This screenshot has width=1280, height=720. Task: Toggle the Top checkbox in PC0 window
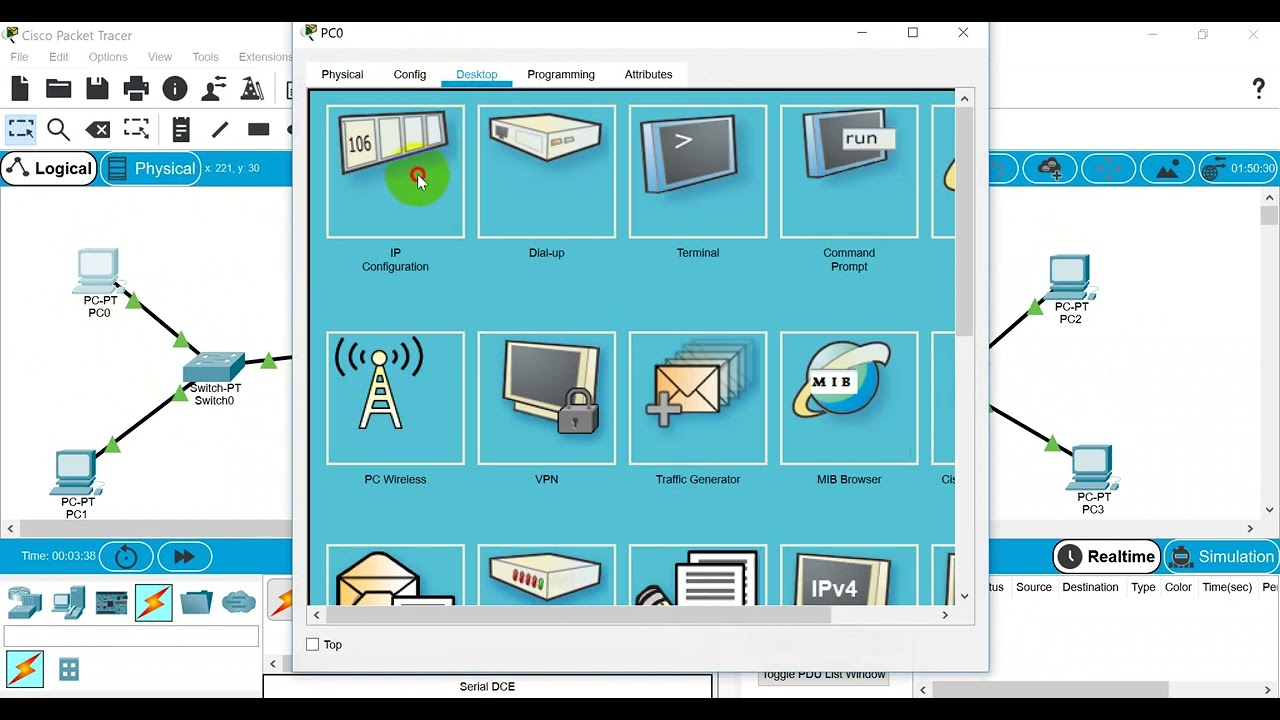coord(313,645)
